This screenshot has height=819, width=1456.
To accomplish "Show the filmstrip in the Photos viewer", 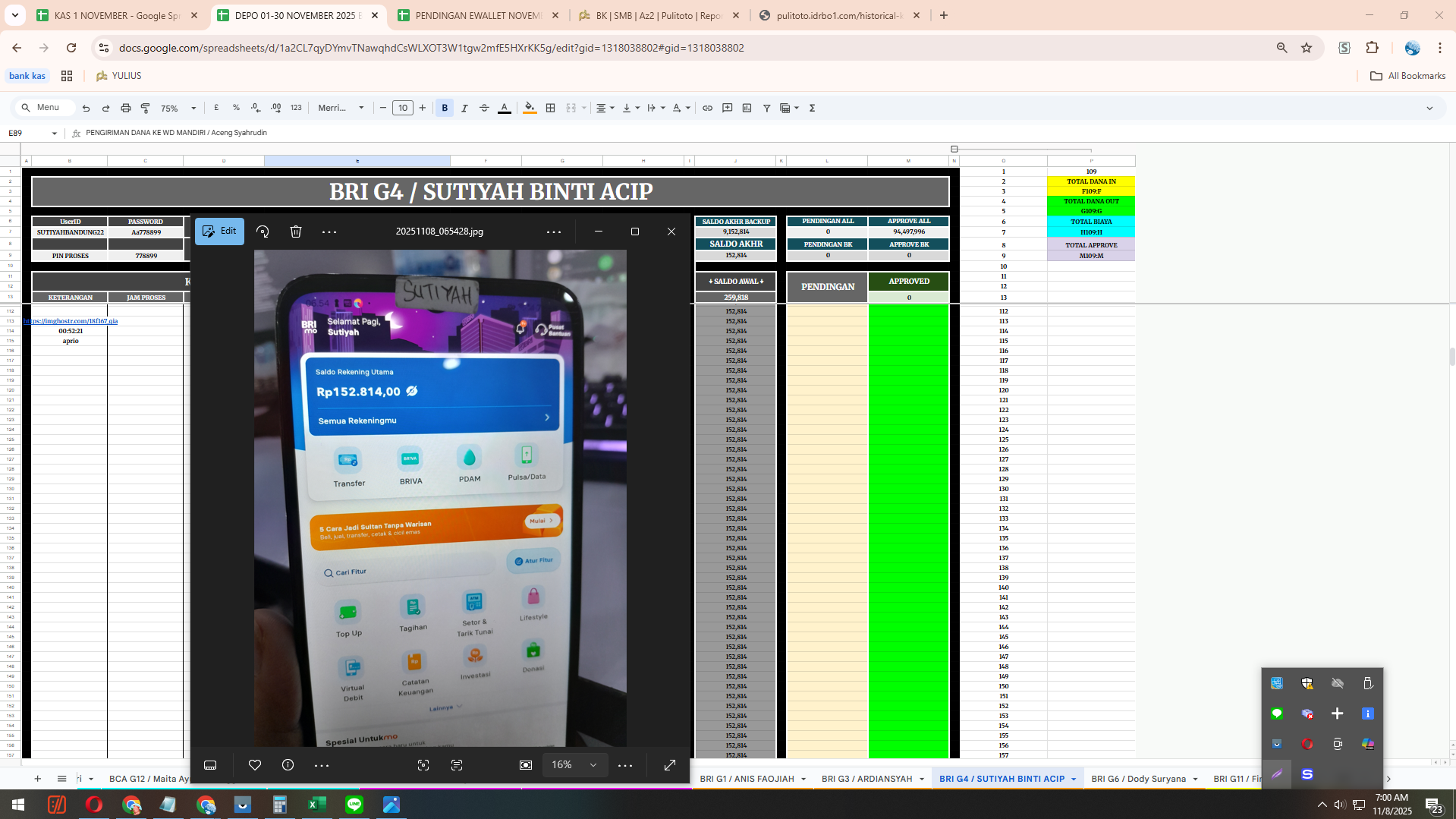I will [x=210, y=765].
